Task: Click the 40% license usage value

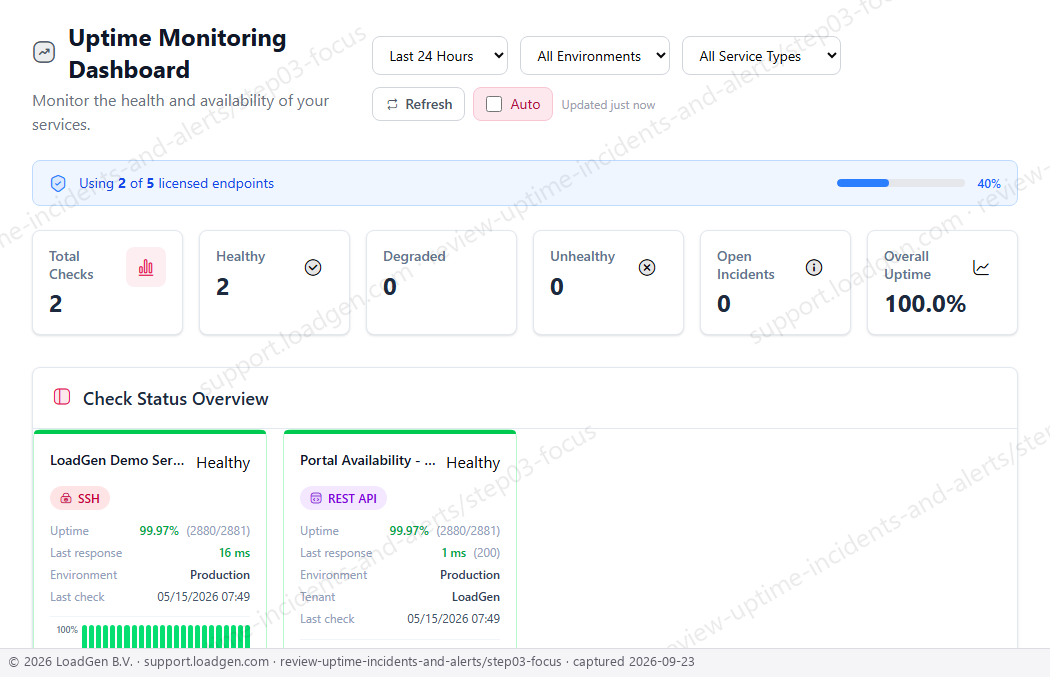Action: 989,183
